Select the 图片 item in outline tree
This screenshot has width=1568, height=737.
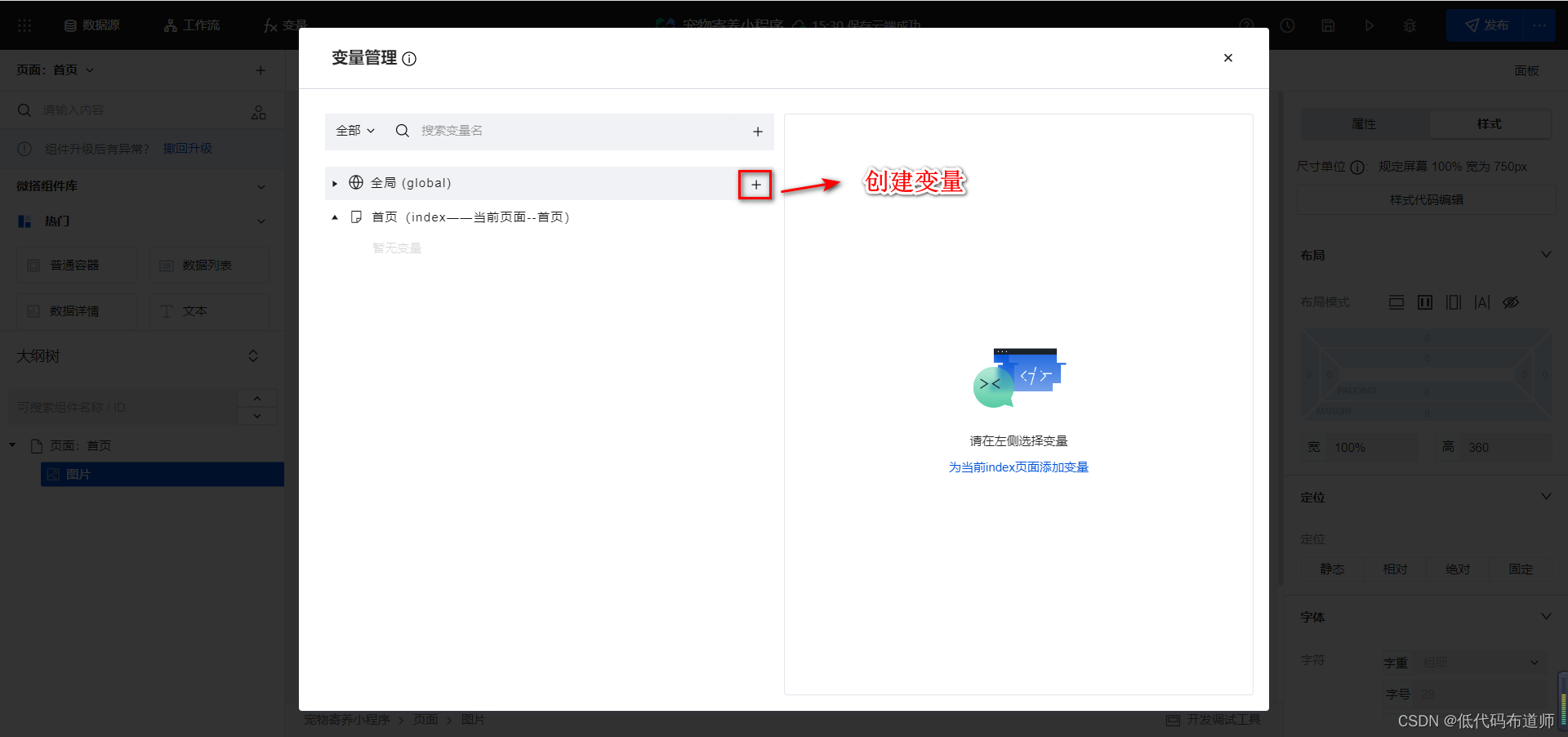(163, 475)
